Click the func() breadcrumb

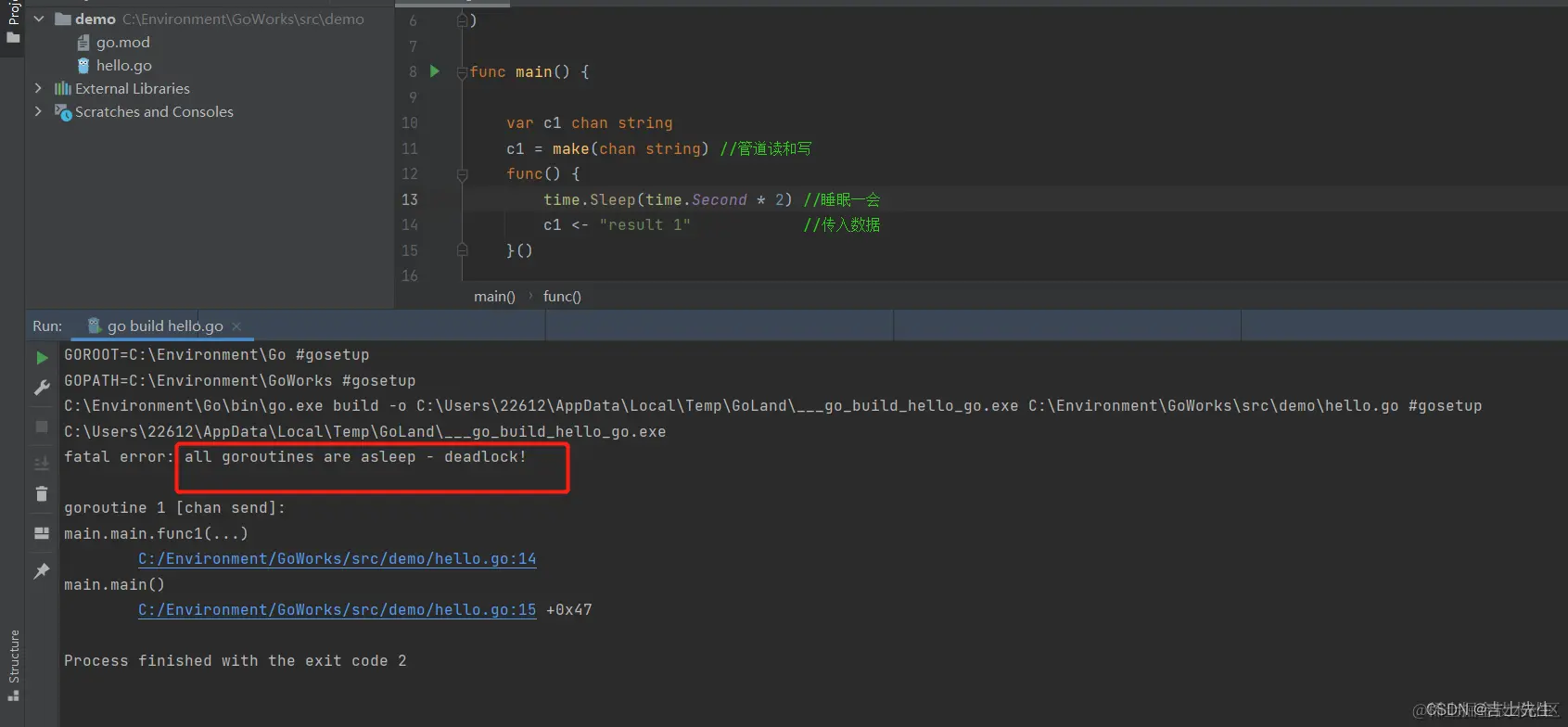tap(562, 297)
